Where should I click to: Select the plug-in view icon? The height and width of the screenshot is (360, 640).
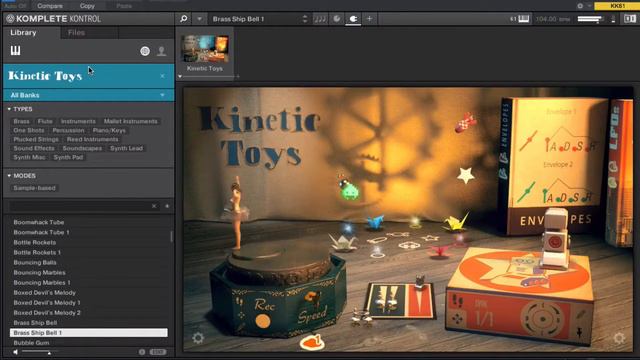coord(353,19)
